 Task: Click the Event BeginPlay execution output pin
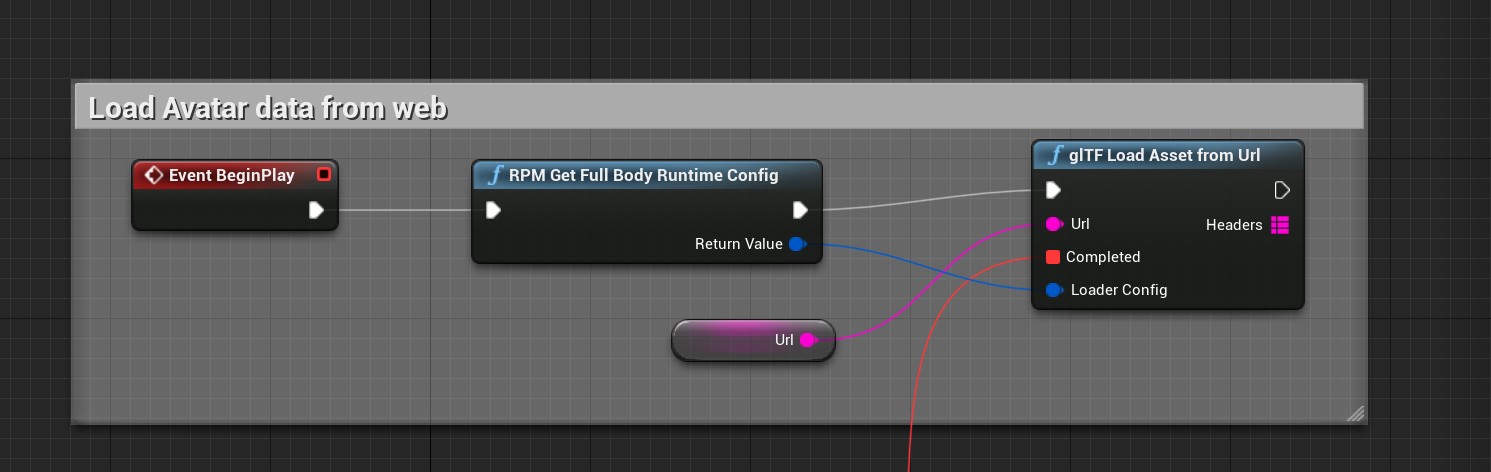click(316, 210)
